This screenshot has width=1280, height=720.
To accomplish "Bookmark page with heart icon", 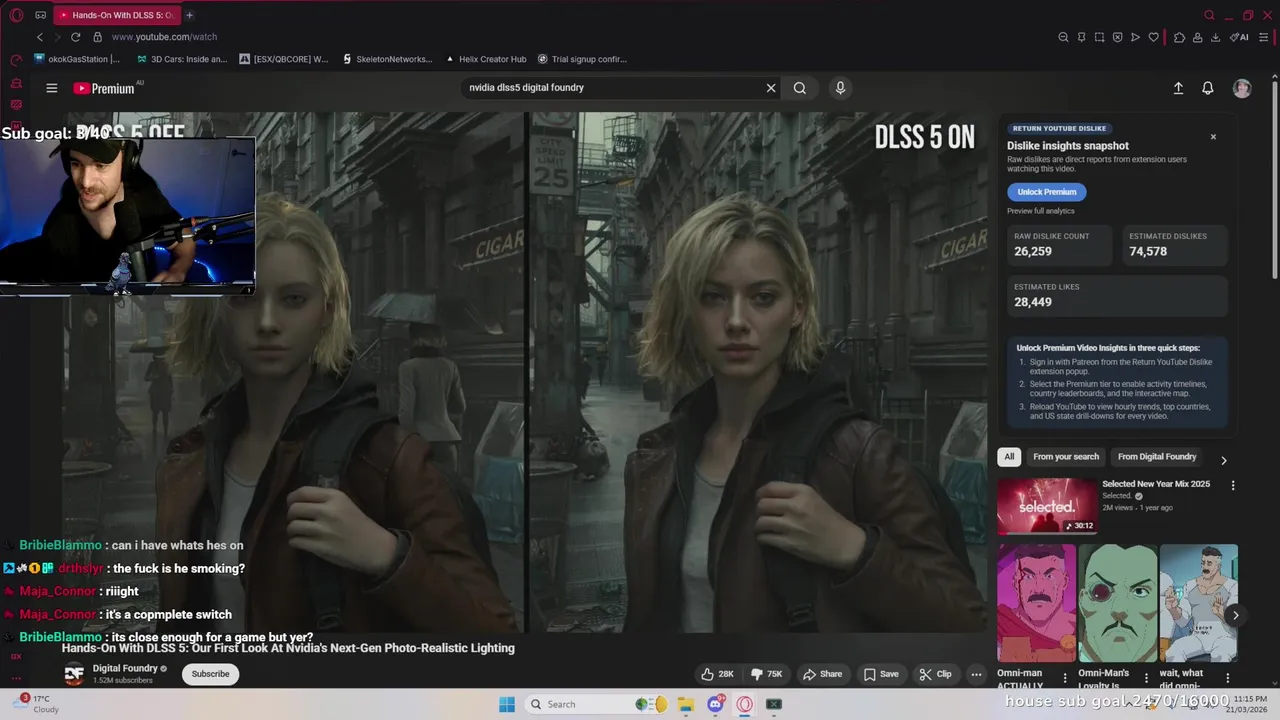I will tap(1153, 37).
